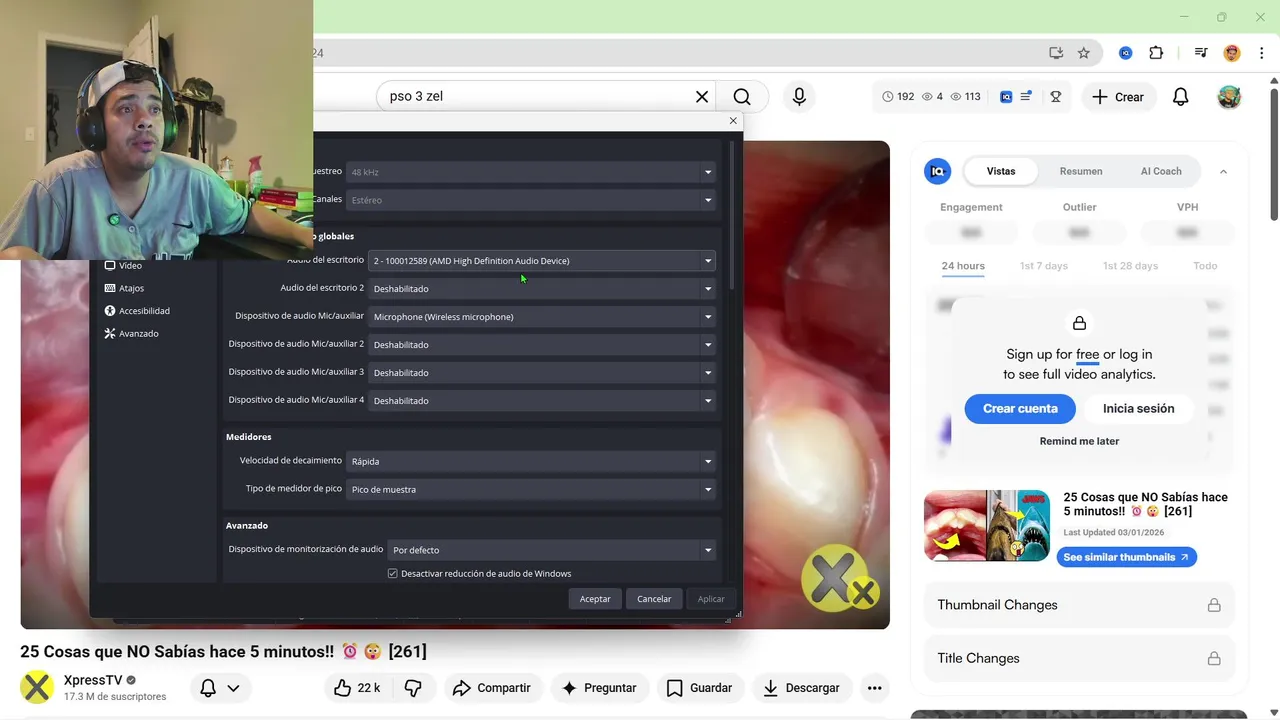Switch to AI Coach tab
1280x720 pixels.
click(x=1161, y=171)
